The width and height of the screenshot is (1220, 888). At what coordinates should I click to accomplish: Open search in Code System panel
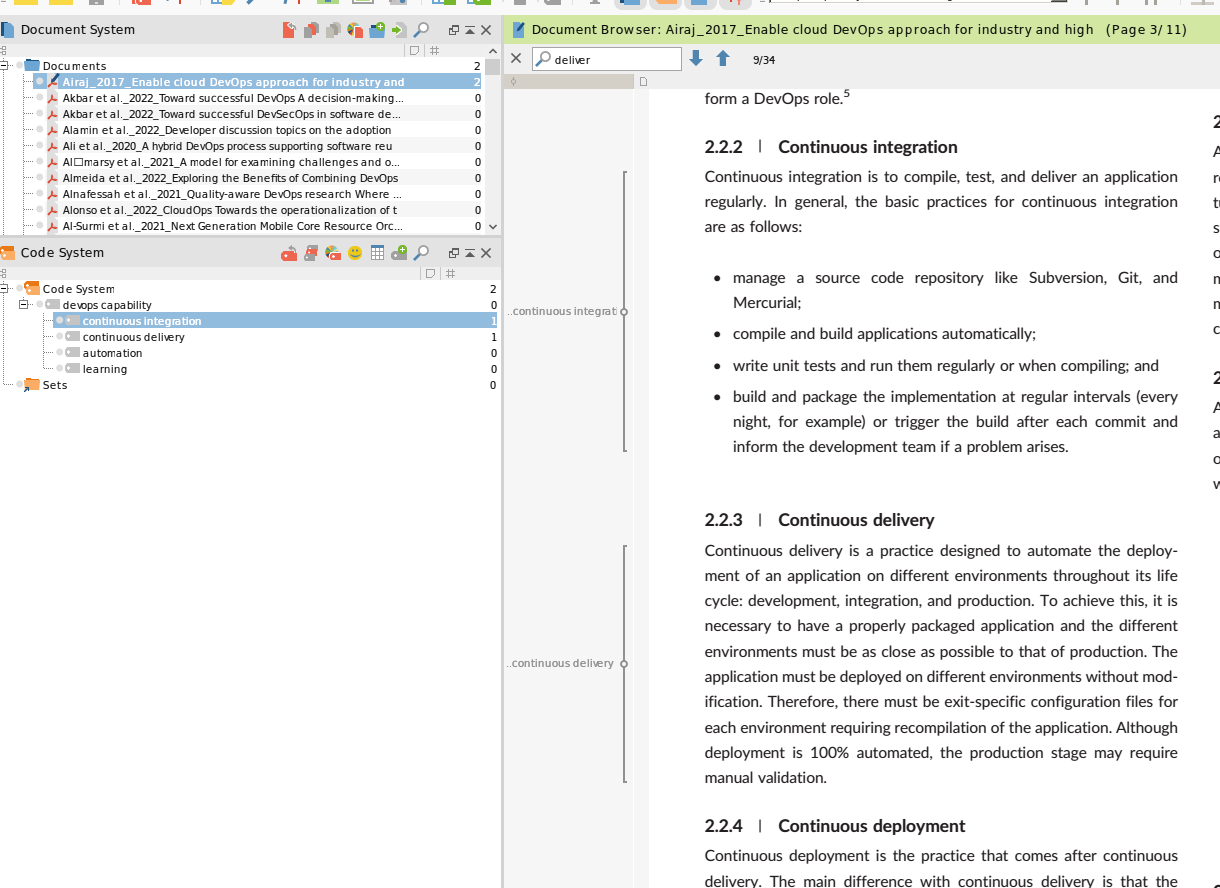[421, 253]
